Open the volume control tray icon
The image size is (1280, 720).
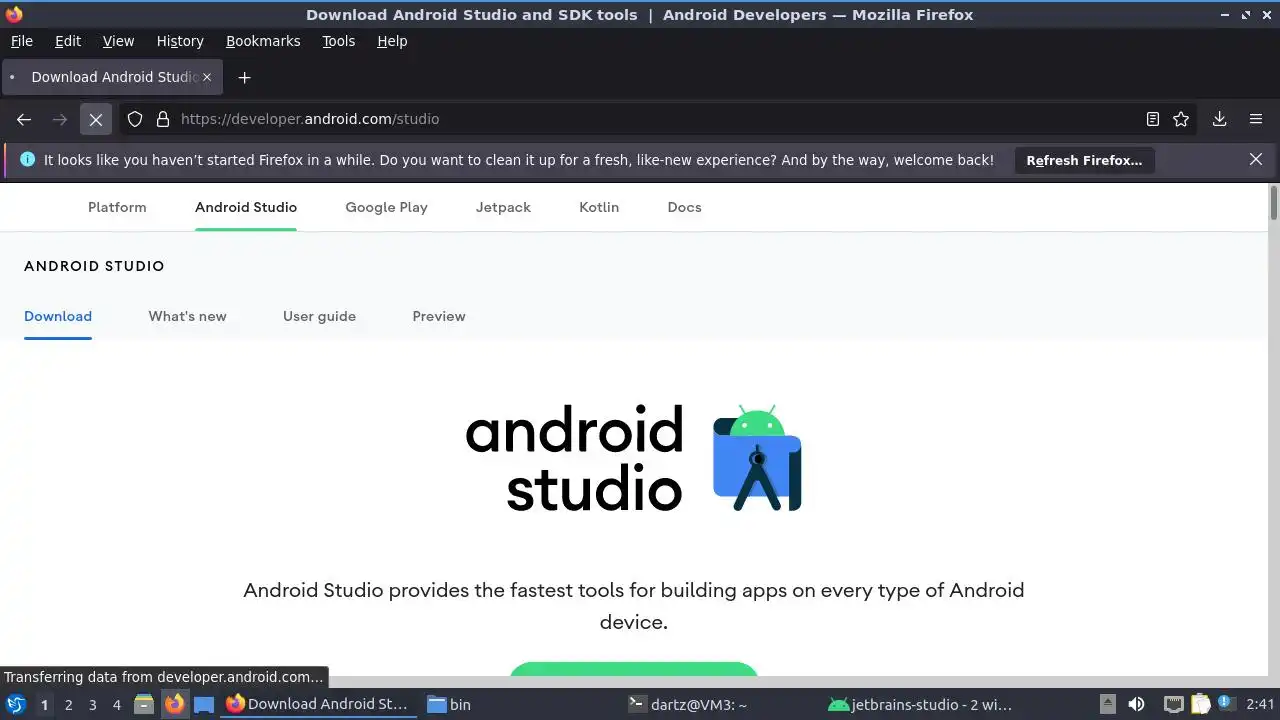(x=1136, y=704)
